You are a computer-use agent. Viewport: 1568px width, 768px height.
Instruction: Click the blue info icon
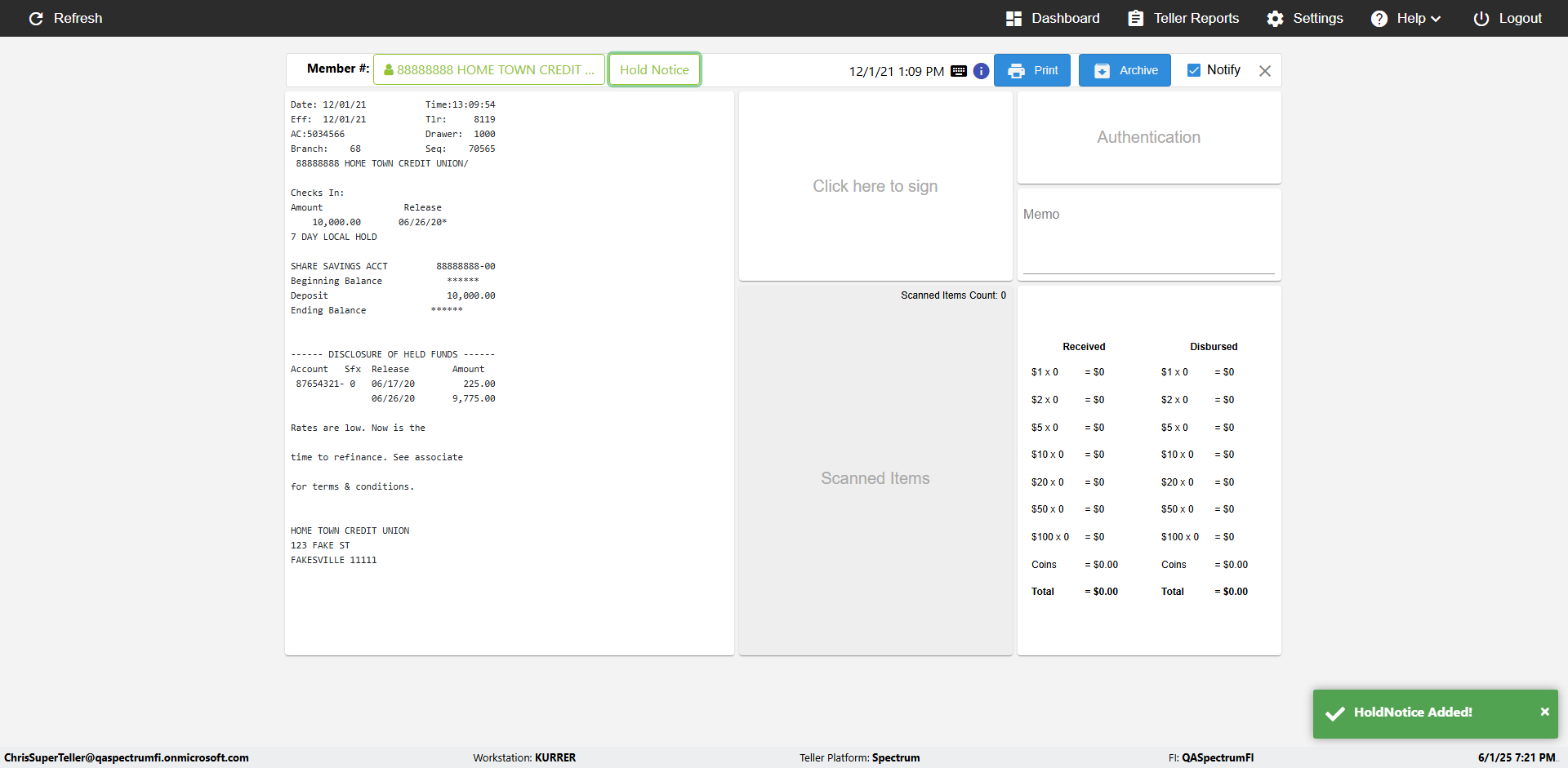[x=981, y=71]
